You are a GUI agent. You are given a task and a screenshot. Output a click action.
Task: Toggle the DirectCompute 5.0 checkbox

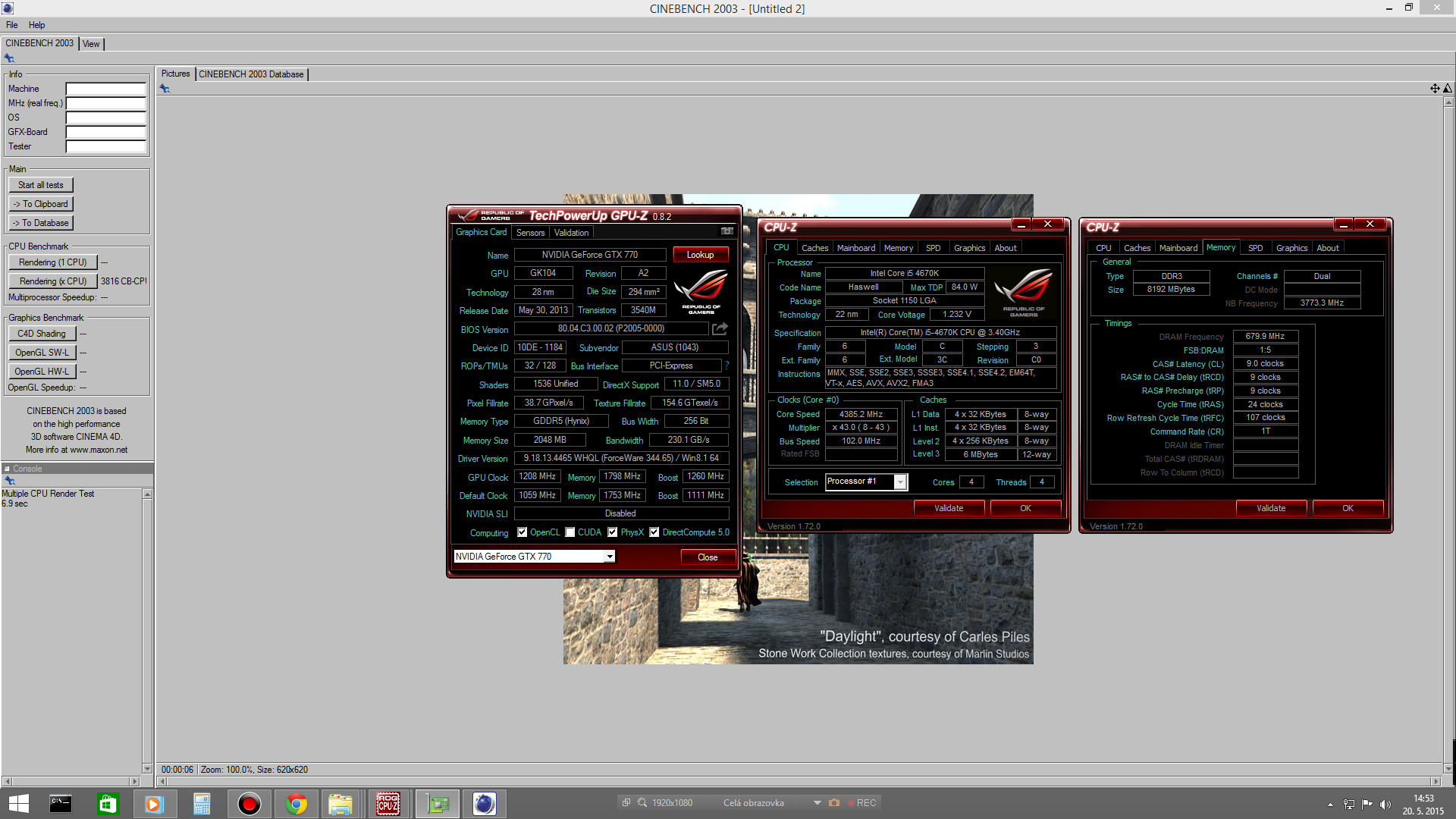click(x=654, y=532)
